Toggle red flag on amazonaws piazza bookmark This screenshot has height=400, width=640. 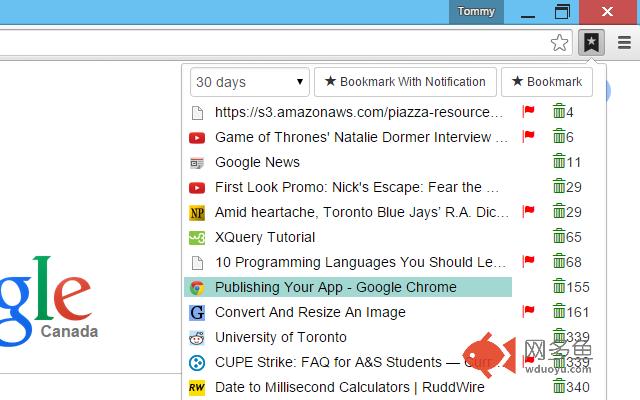pyautogui.click(x=529, y=111)
